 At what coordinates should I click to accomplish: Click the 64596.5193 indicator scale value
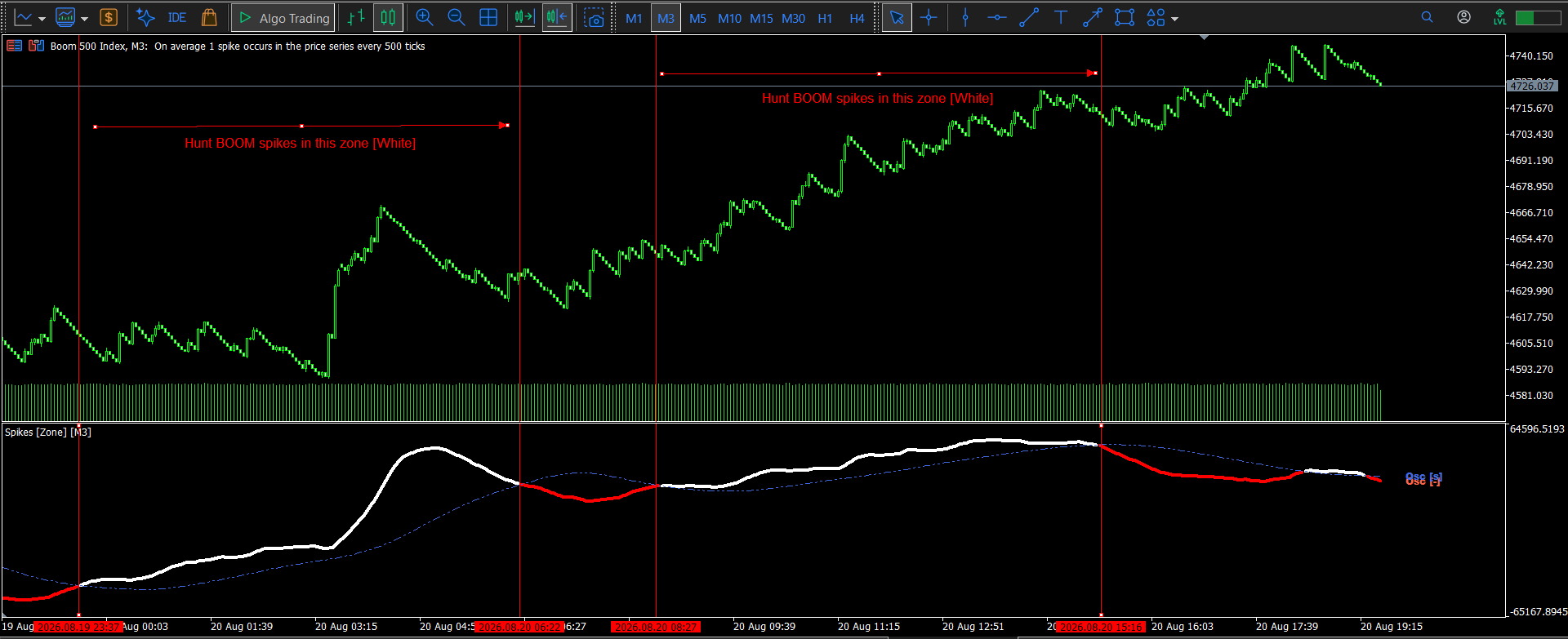(1537, 428)
